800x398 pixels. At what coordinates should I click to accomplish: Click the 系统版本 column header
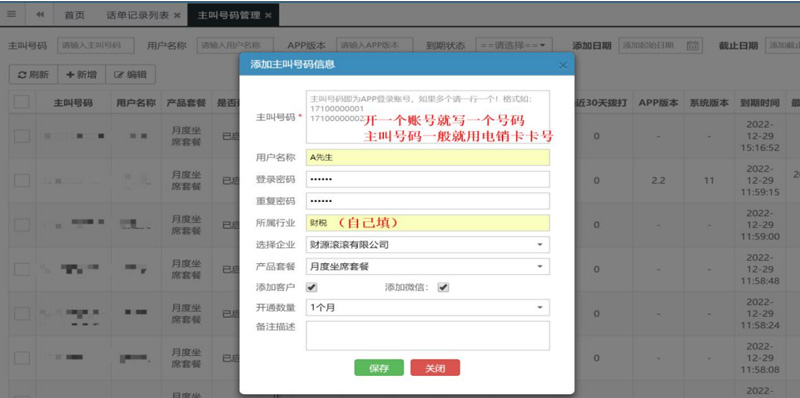[x=709, y=103]
